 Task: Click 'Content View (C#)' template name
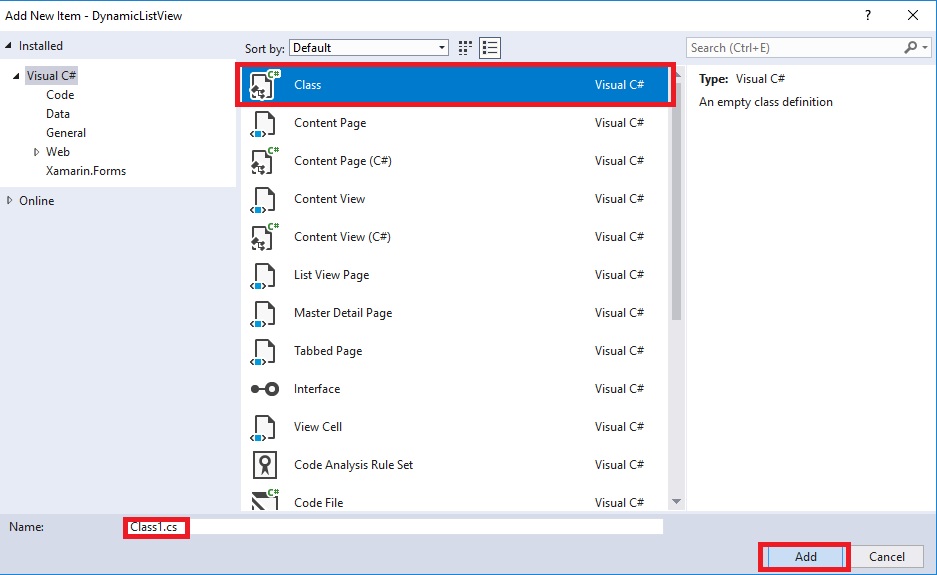pos(342,237)
